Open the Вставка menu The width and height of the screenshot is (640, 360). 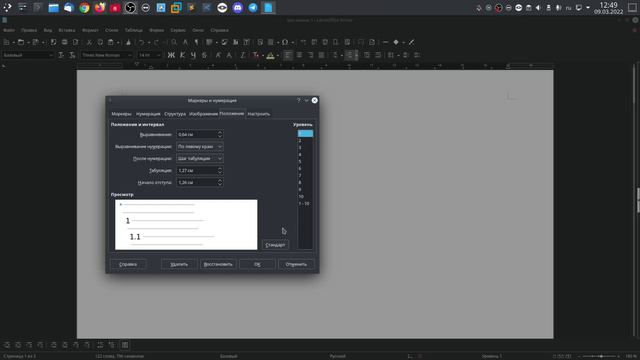pyautogui.click(x=67, y=30)
